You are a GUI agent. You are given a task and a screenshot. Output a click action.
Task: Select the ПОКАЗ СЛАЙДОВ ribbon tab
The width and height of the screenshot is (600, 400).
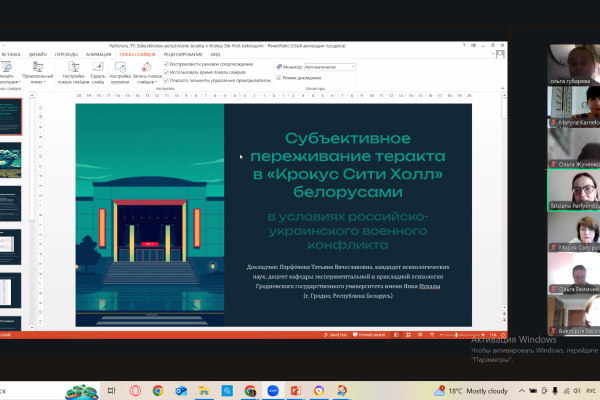(x=137, y=54)
